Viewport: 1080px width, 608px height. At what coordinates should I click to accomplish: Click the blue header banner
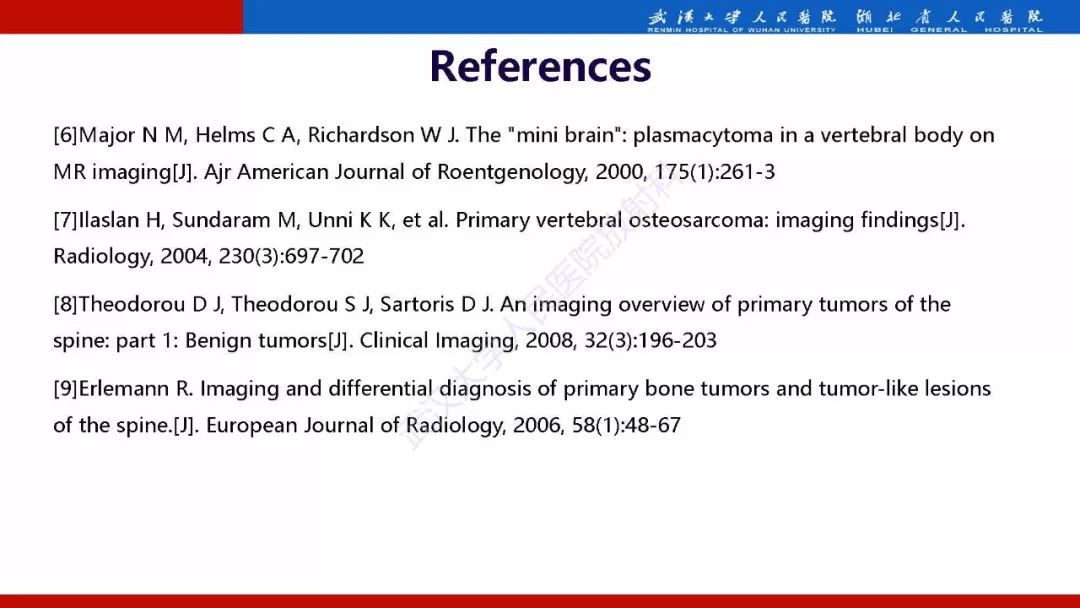(661, 17)
